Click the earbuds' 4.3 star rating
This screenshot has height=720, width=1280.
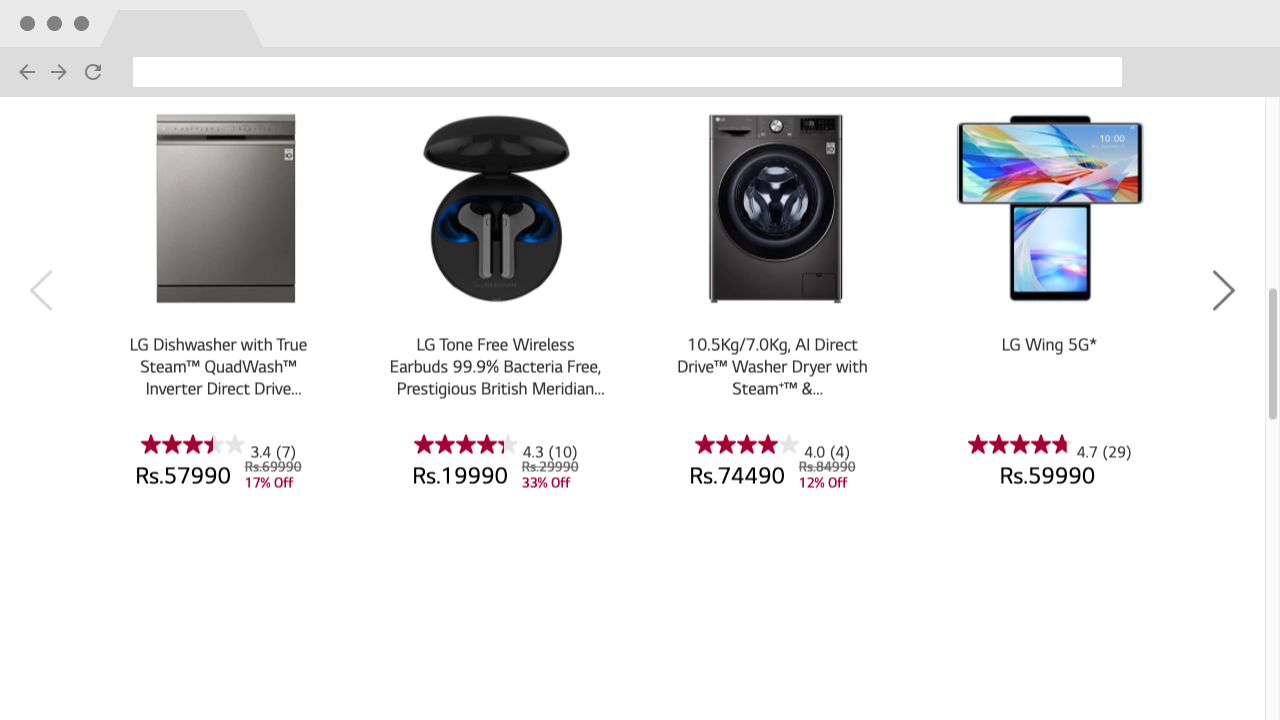coord(465,444)
